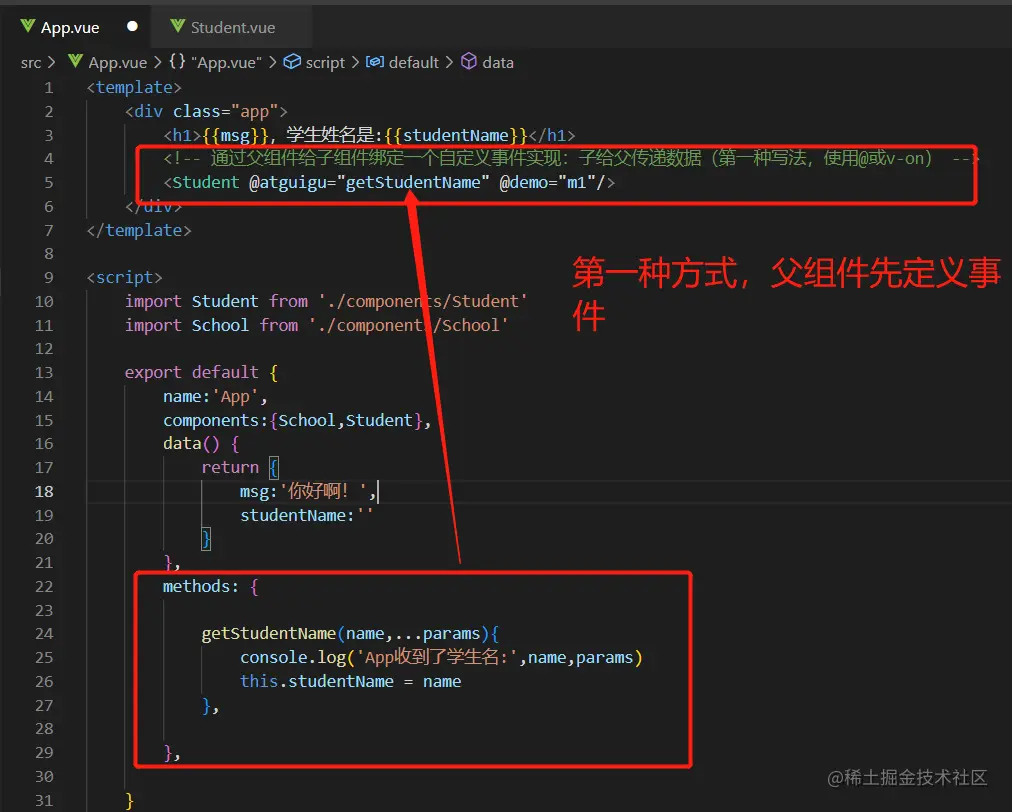Screen dimensions: 1012x812
Task: Click the Vue icon in breadcrumb
Action: coord(76,61)
